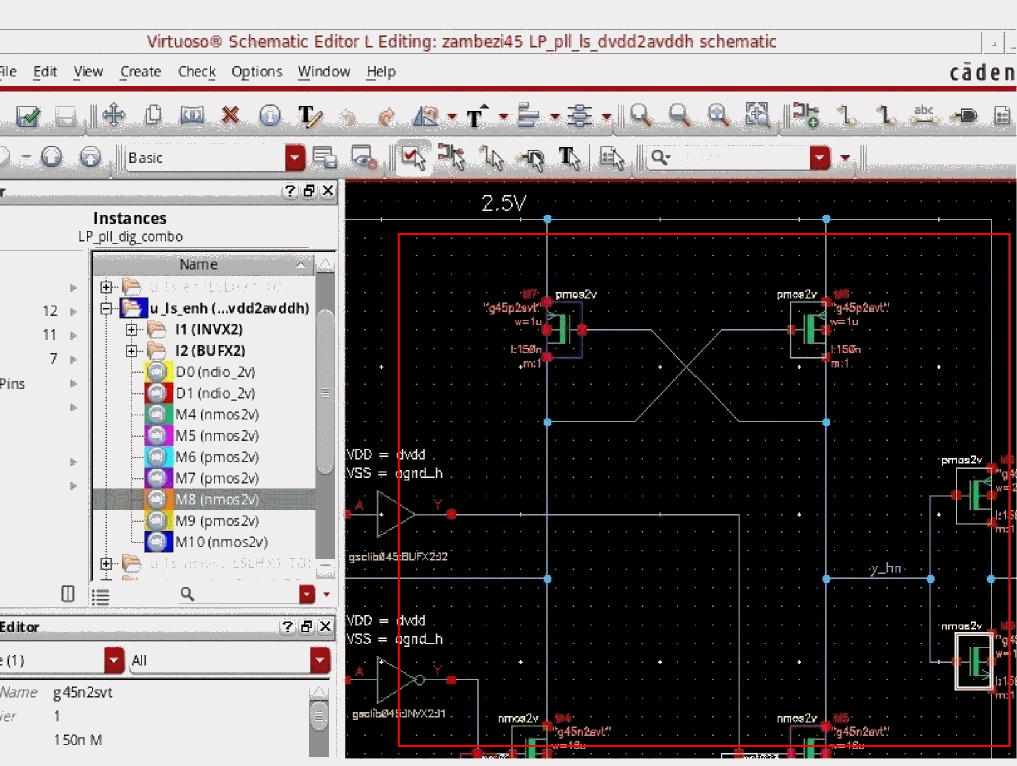
Task: Open the Properties info (i) icon
Action: 270,116
